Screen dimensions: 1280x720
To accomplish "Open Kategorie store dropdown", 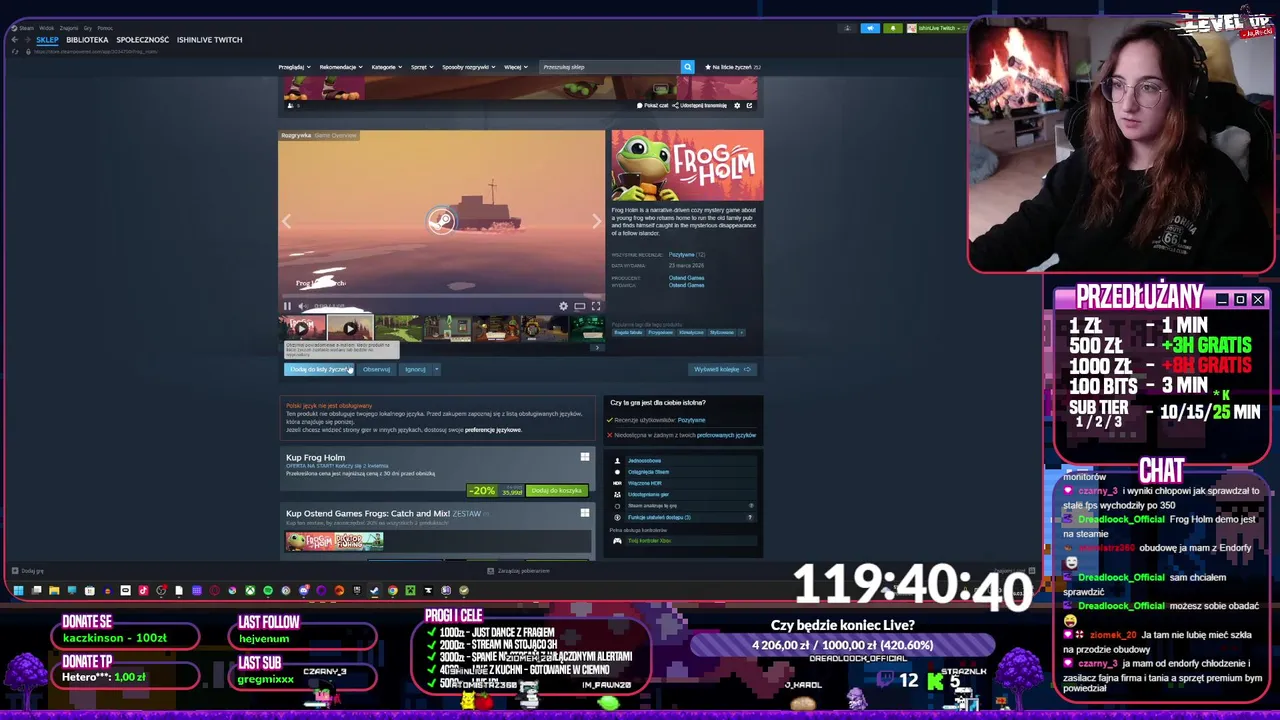I will pos(387,67).
